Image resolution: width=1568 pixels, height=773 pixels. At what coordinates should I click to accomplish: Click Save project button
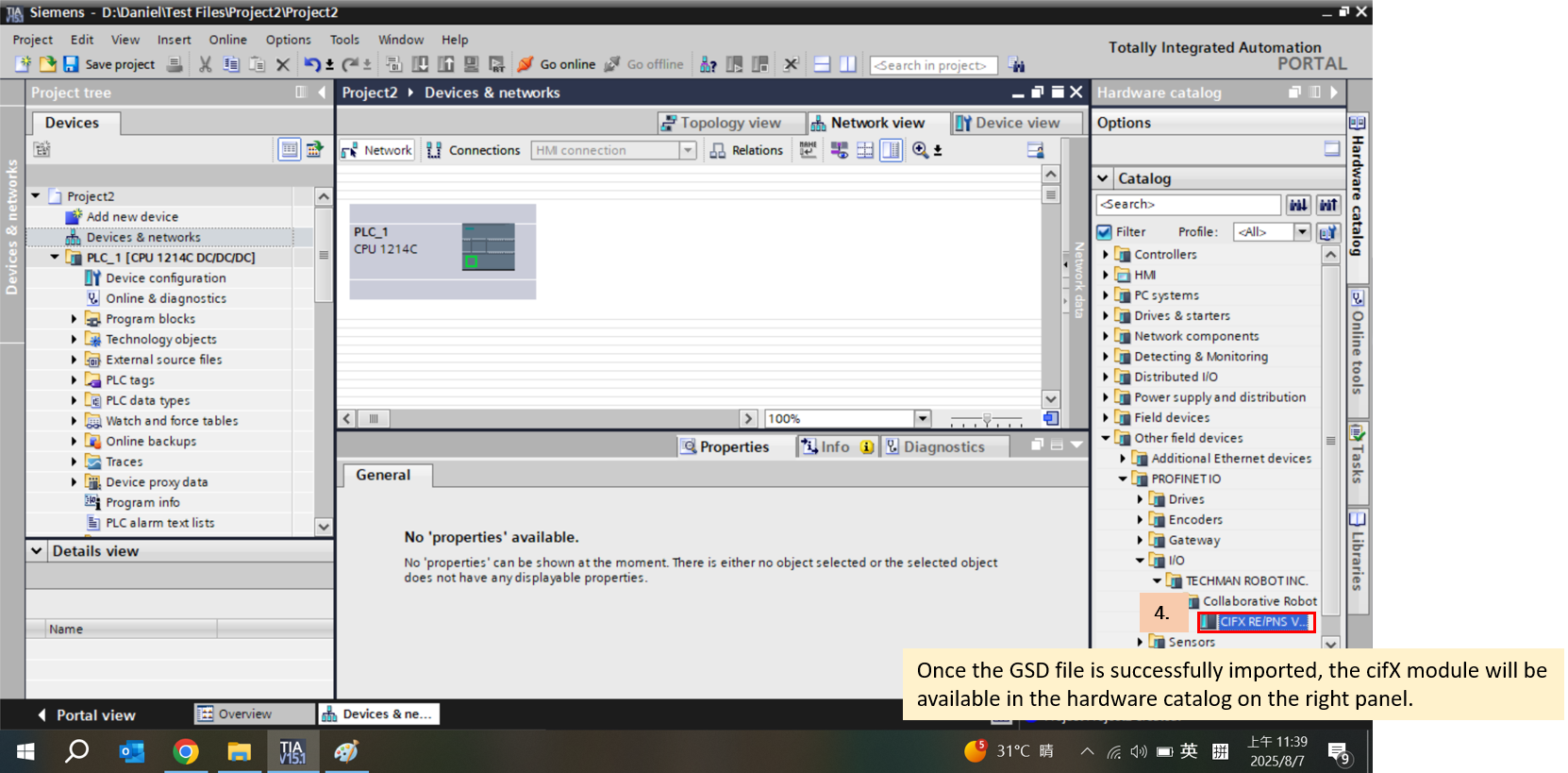pos(109,64)
